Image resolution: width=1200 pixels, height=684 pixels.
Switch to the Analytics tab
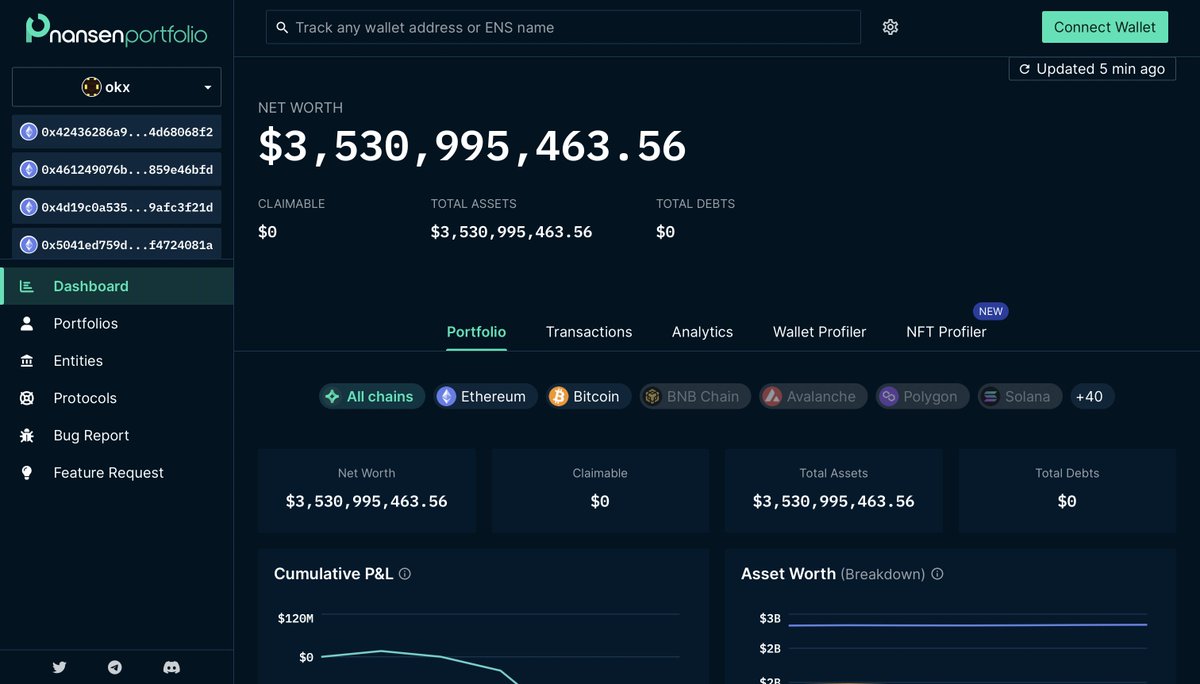point(702,332)
